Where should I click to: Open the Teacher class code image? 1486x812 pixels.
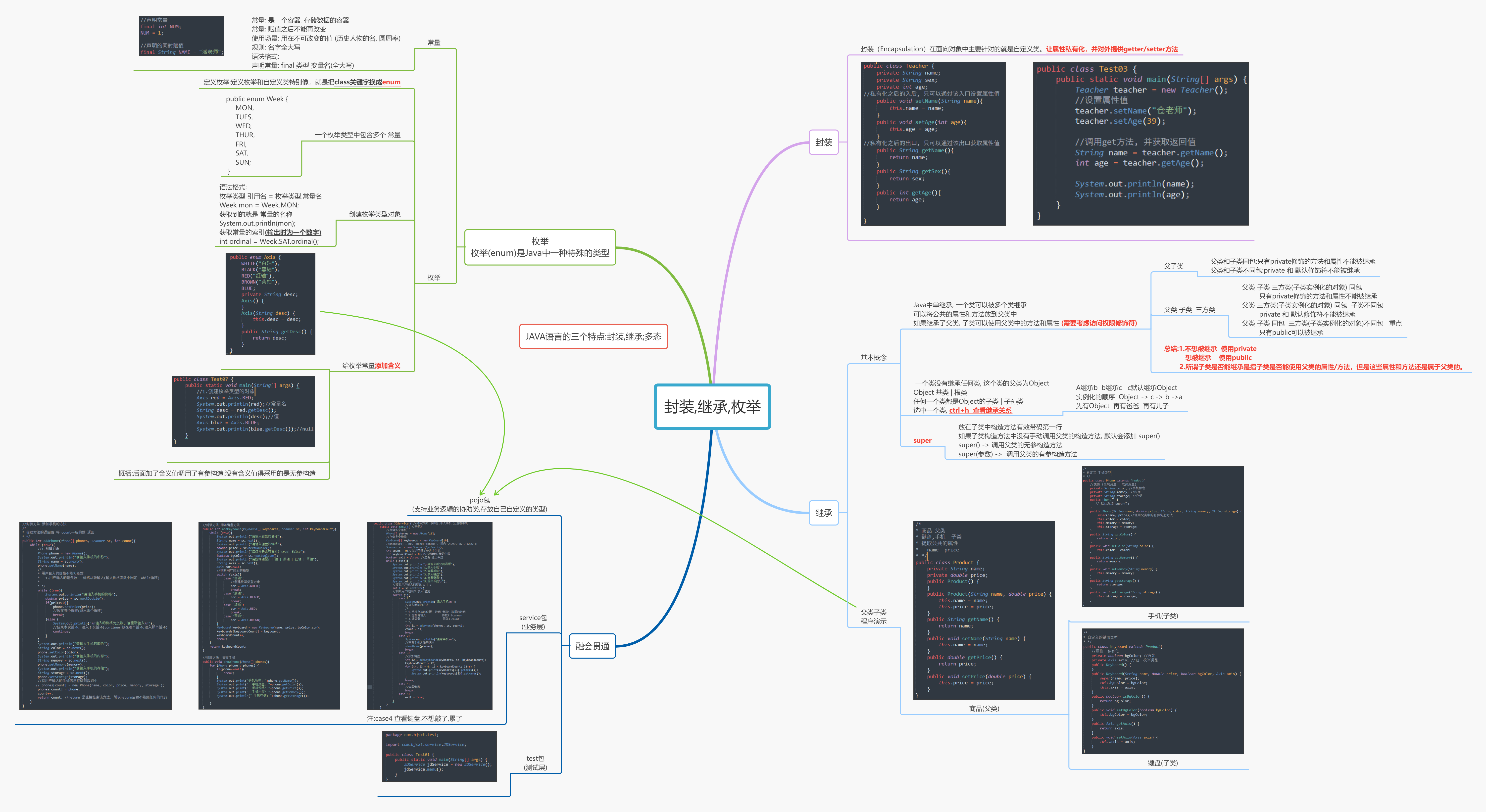(x=933, y=143)
